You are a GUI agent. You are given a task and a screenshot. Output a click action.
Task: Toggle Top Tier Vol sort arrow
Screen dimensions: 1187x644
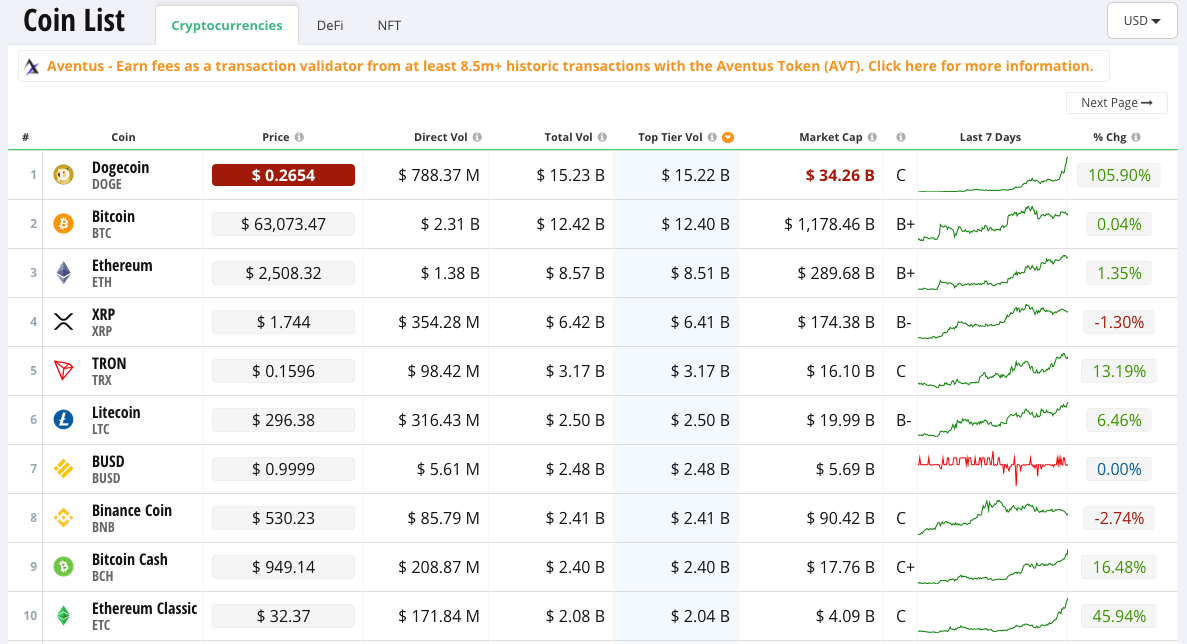pyautogui.click(x=727, y=137)
